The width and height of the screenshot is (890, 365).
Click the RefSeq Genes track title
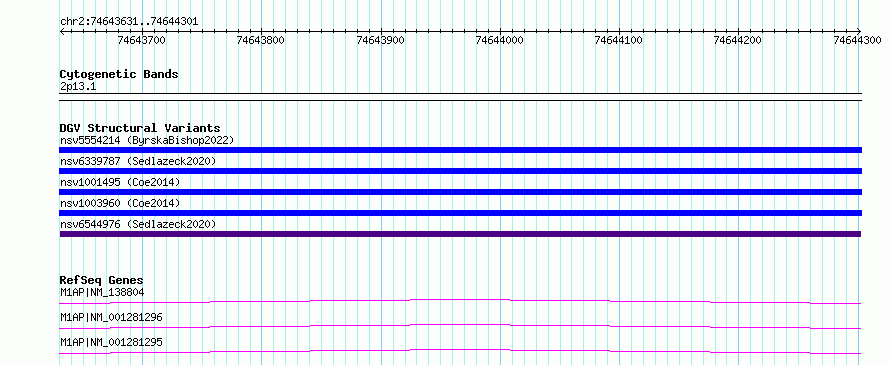(102, 280)
